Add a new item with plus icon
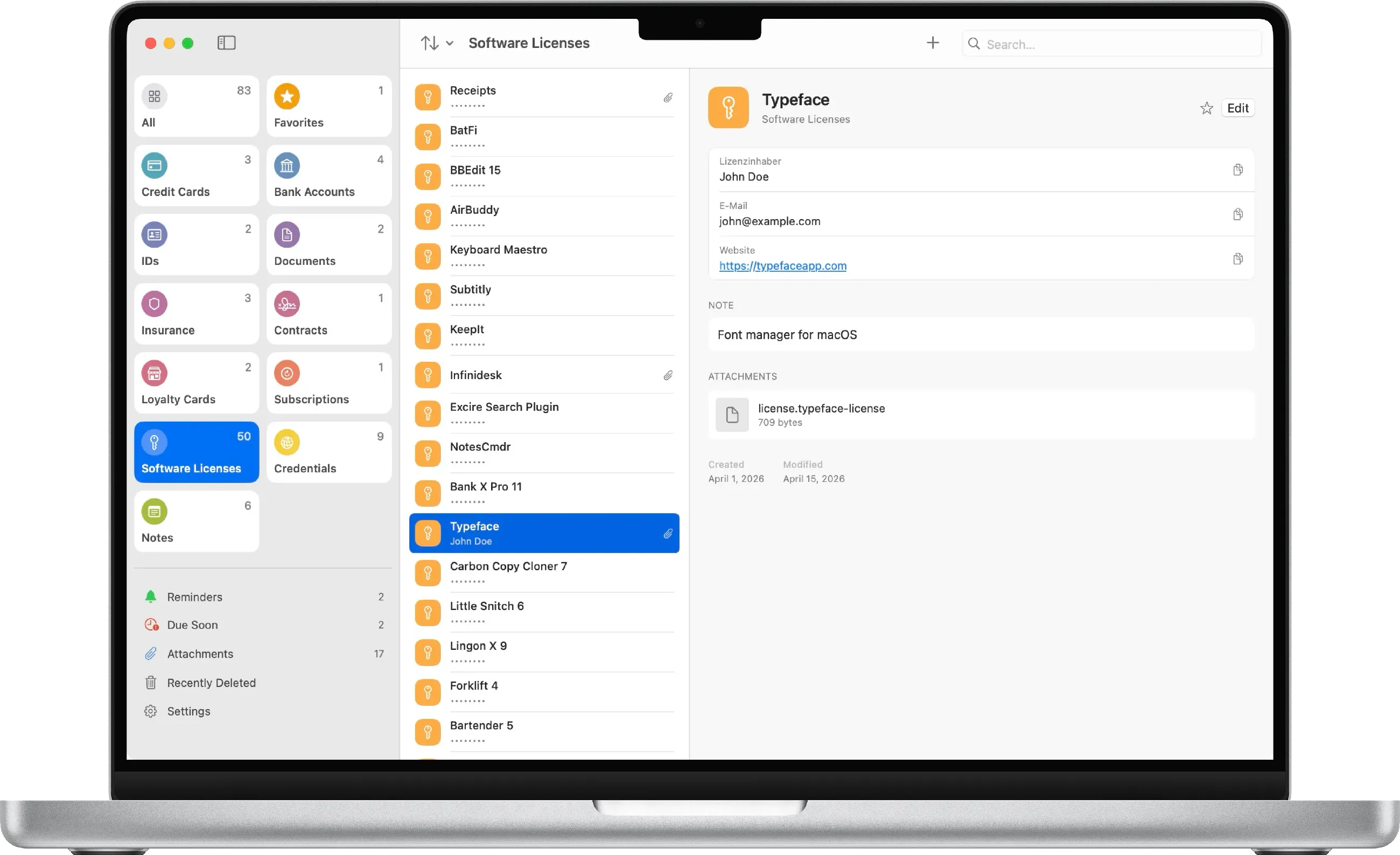The width and height of the screenshot is (1400, 855). pos(933,43)
